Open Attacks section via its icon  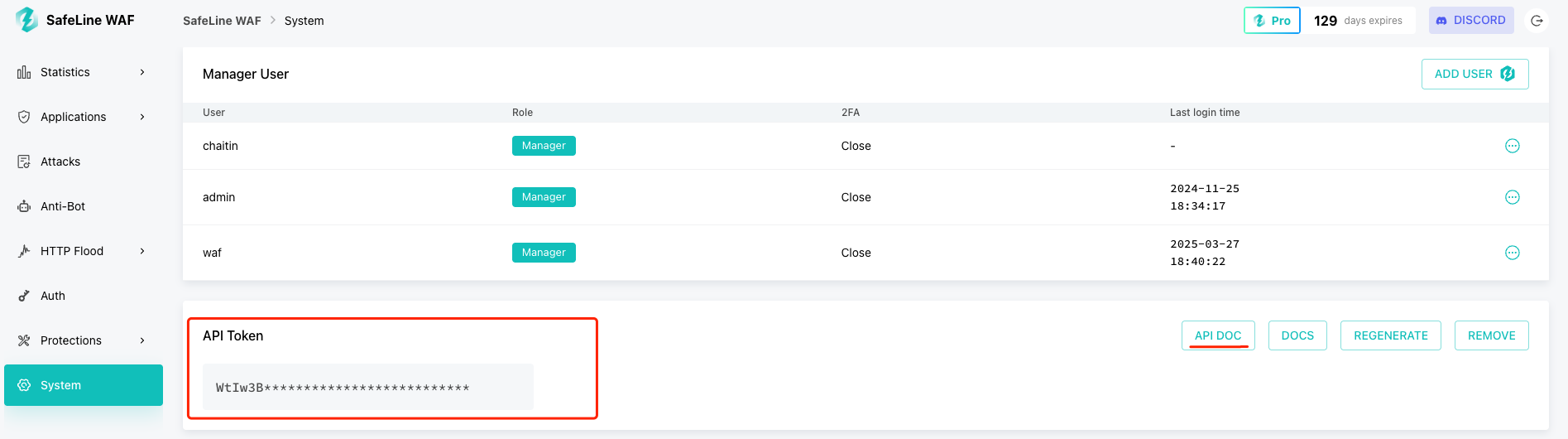pyautogui.click(x=24, y=162)
